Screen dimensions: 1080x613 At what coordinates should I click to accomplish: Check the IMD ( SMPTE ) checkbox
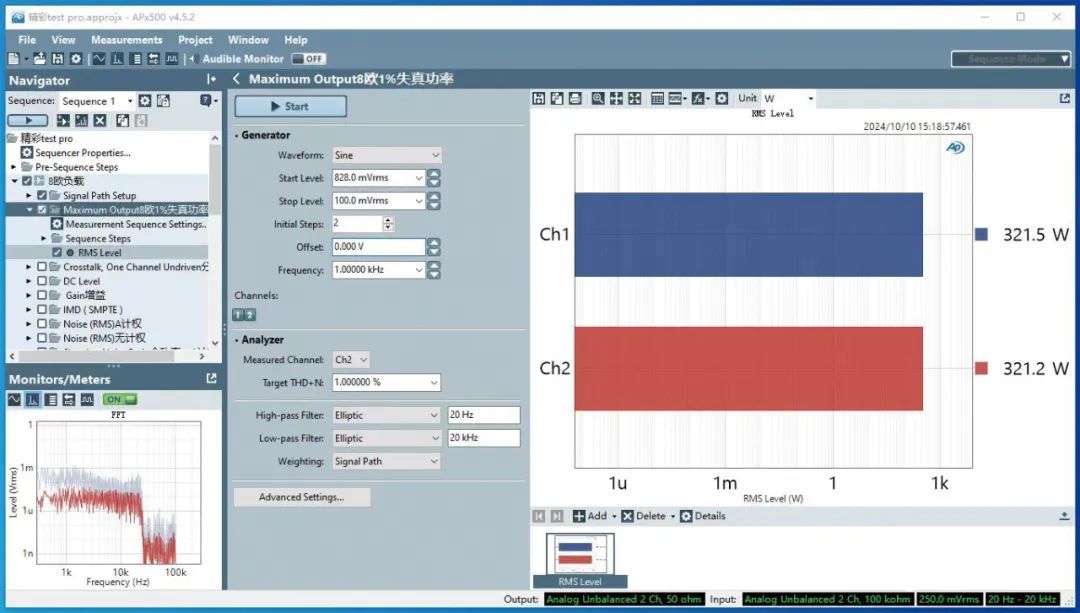42,310
